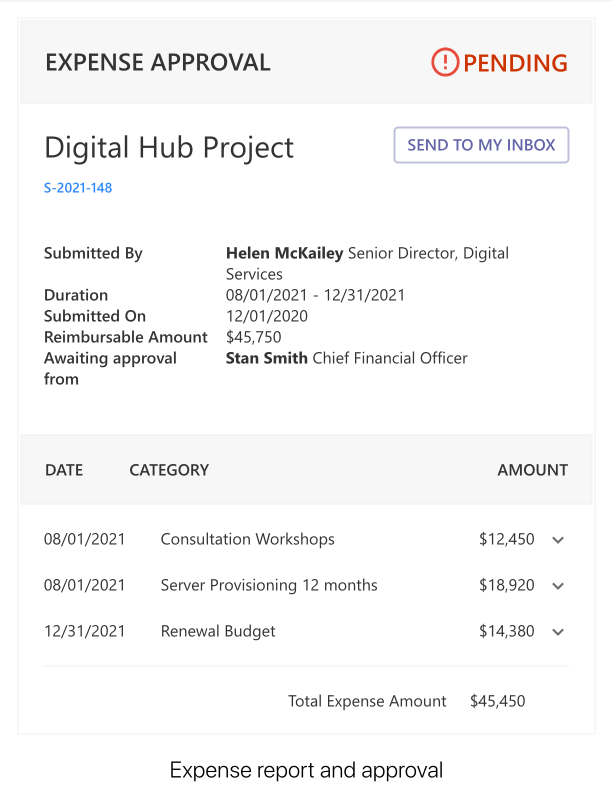Click the $14,380 amount
The image size is (612, 803).
point(507,631)
